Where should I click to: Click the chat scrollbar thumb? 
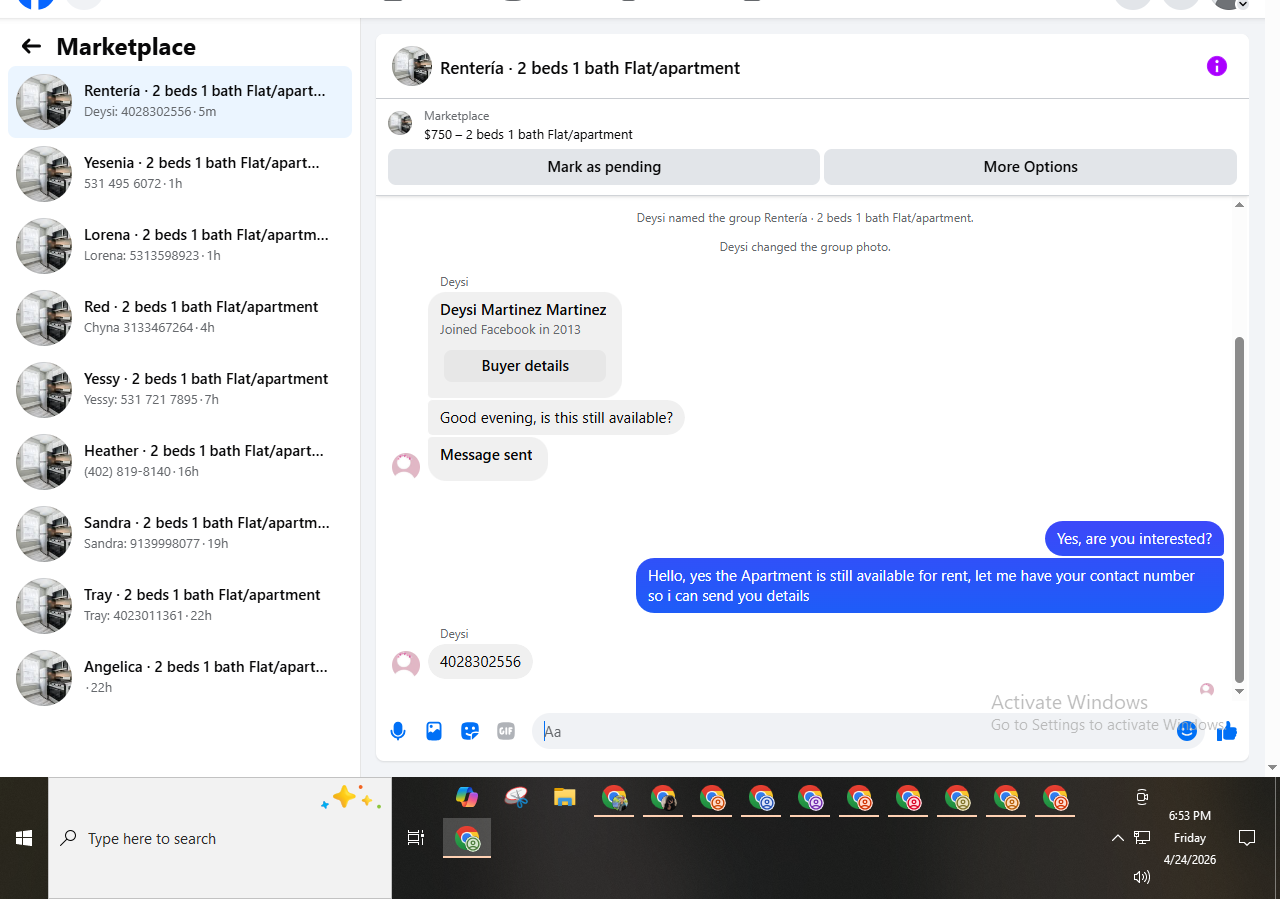pos(1240,509)
